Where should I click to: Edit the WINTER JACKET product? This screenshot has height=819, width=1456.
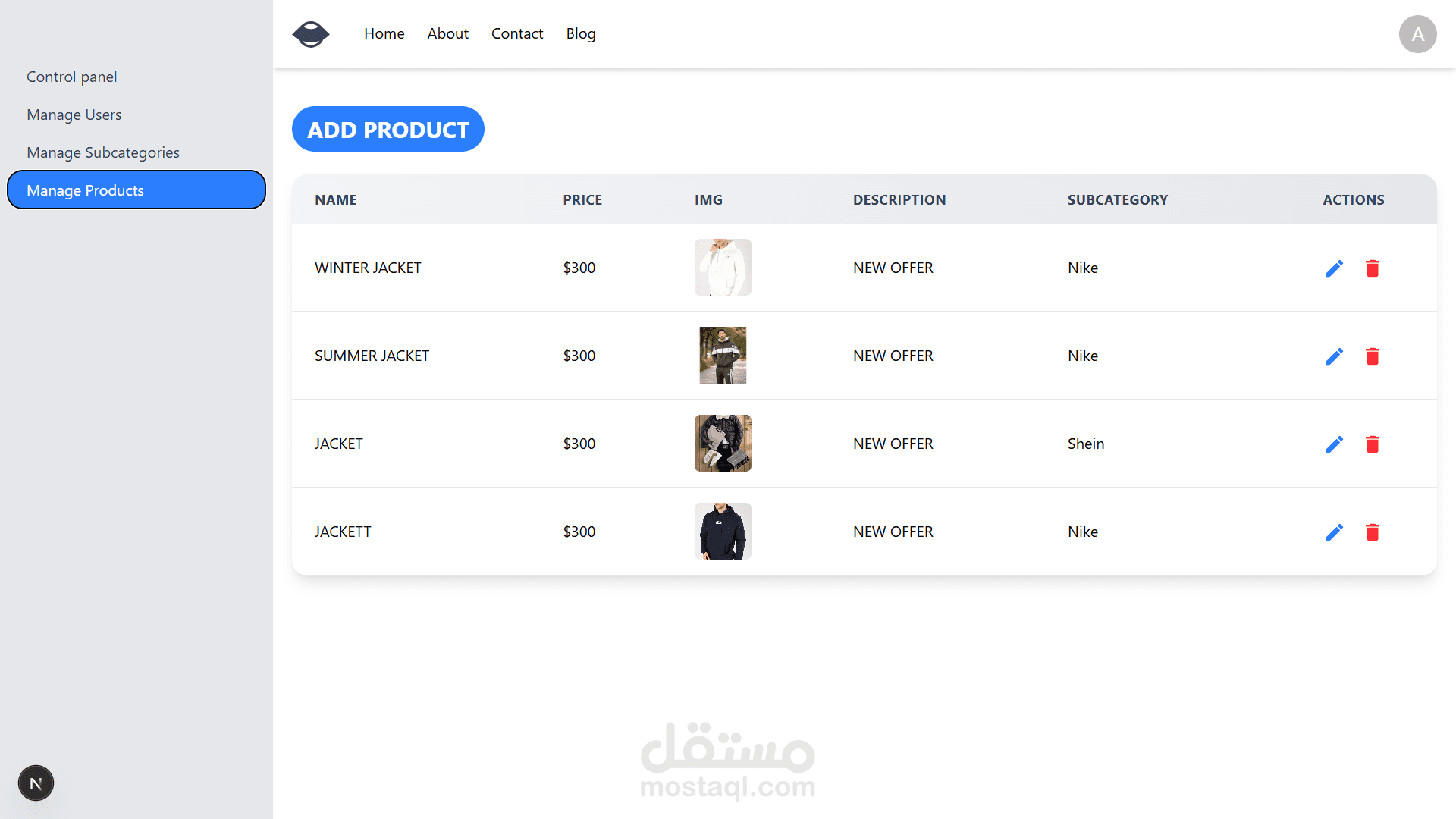point(1334,268)
